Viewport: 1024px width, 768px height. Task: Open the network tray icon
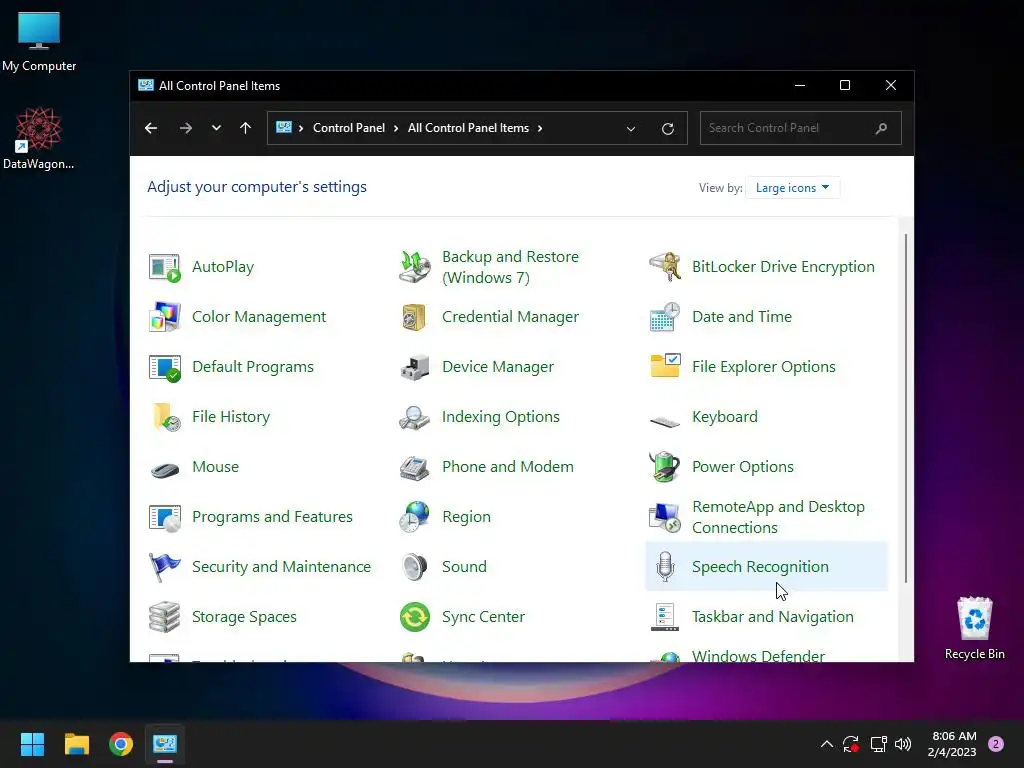[878, 744]
